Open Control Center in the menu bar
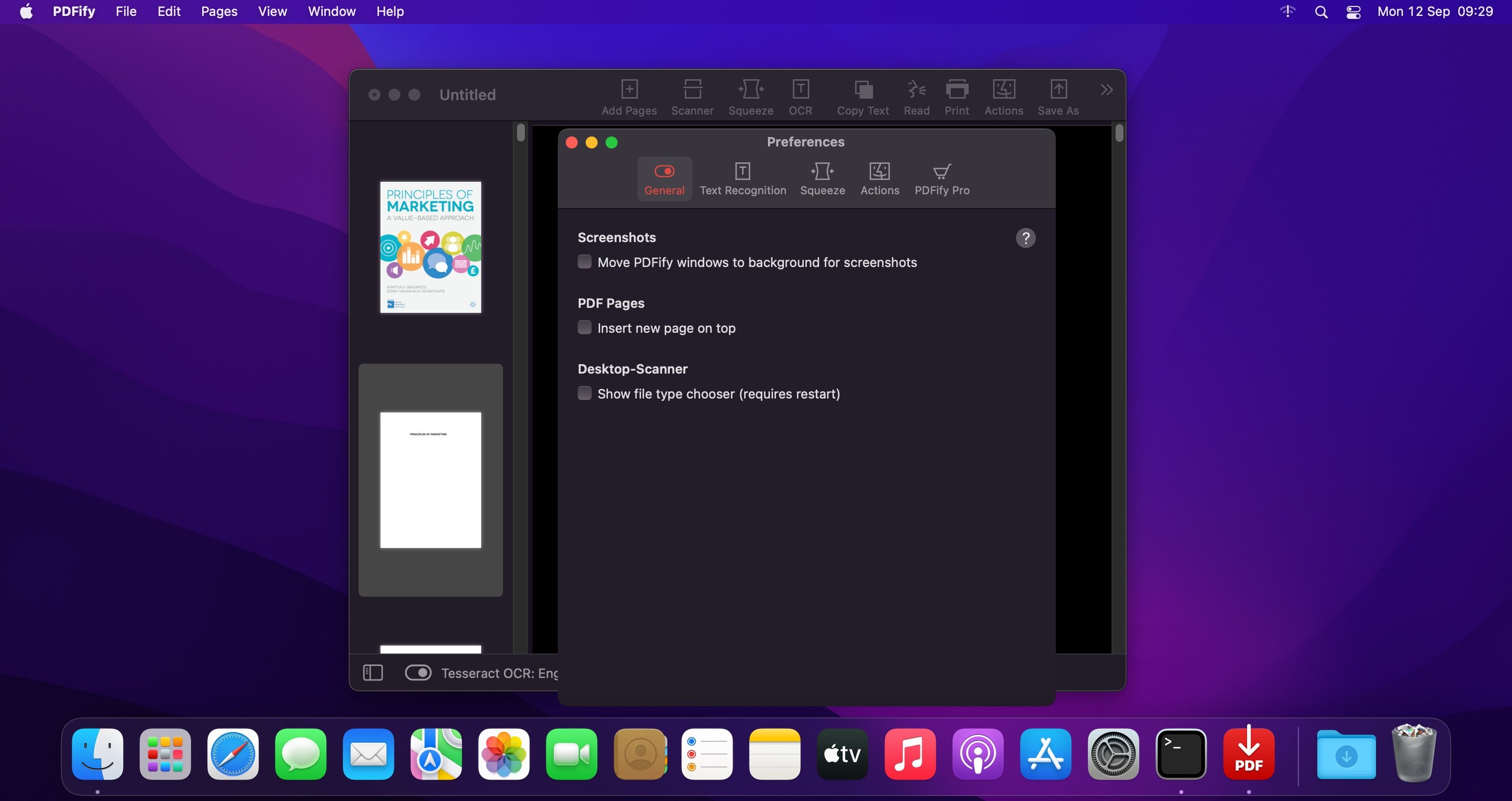The image size is (1512, 801). pyautogui.click(x=1354, y=12)
